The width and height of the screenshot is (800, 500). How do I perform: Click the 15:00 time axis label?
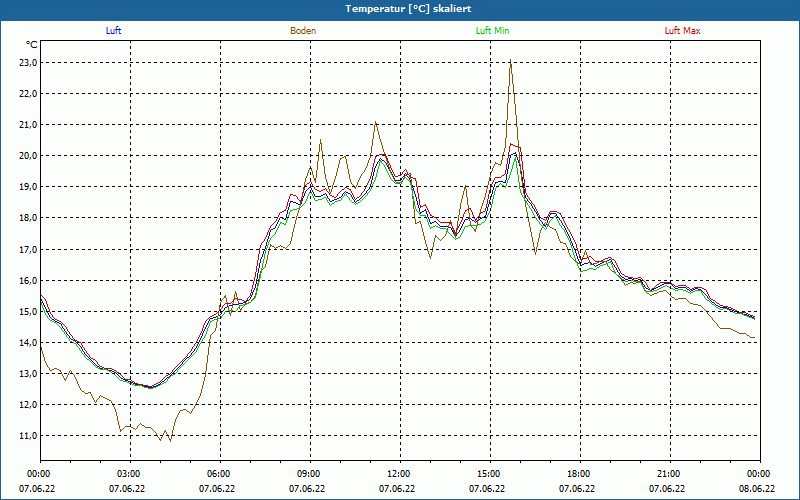tap(488, 474)
